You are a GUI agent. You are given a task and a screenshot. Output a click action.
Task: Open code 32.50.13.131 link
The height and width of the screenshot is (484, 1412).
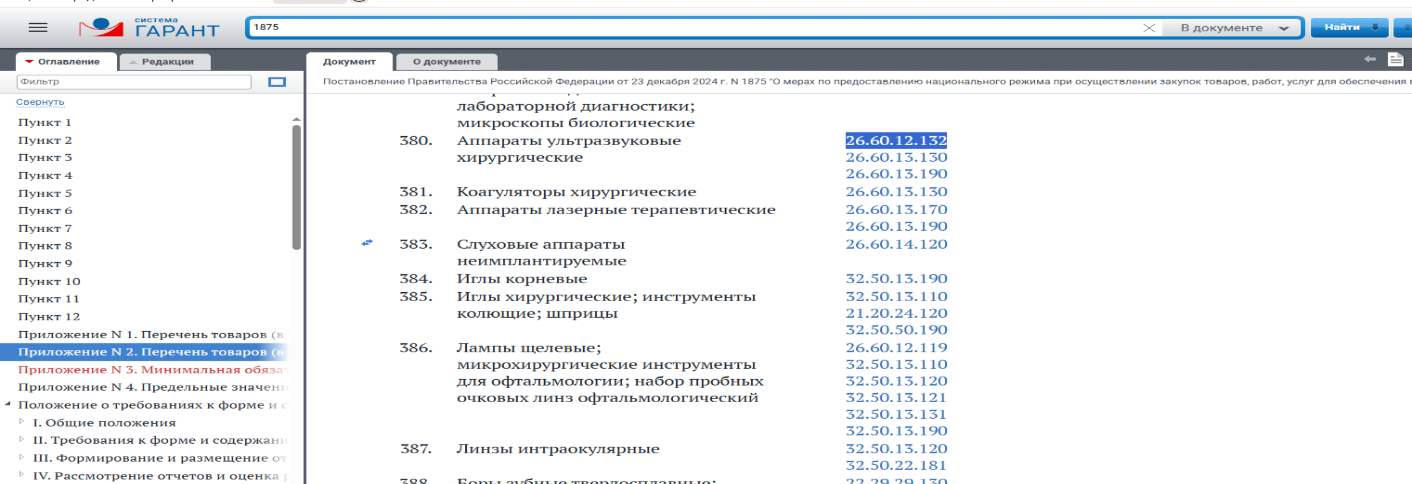point(896,415)
